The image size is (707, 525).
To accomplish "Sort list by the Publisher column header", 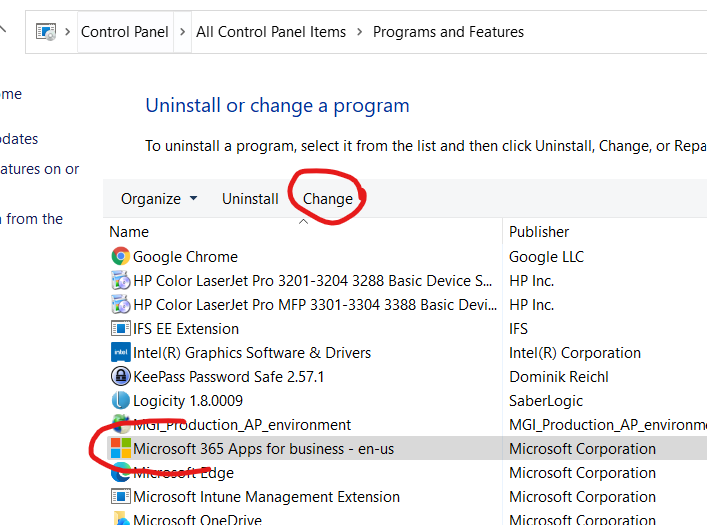I will click(539, 232).
